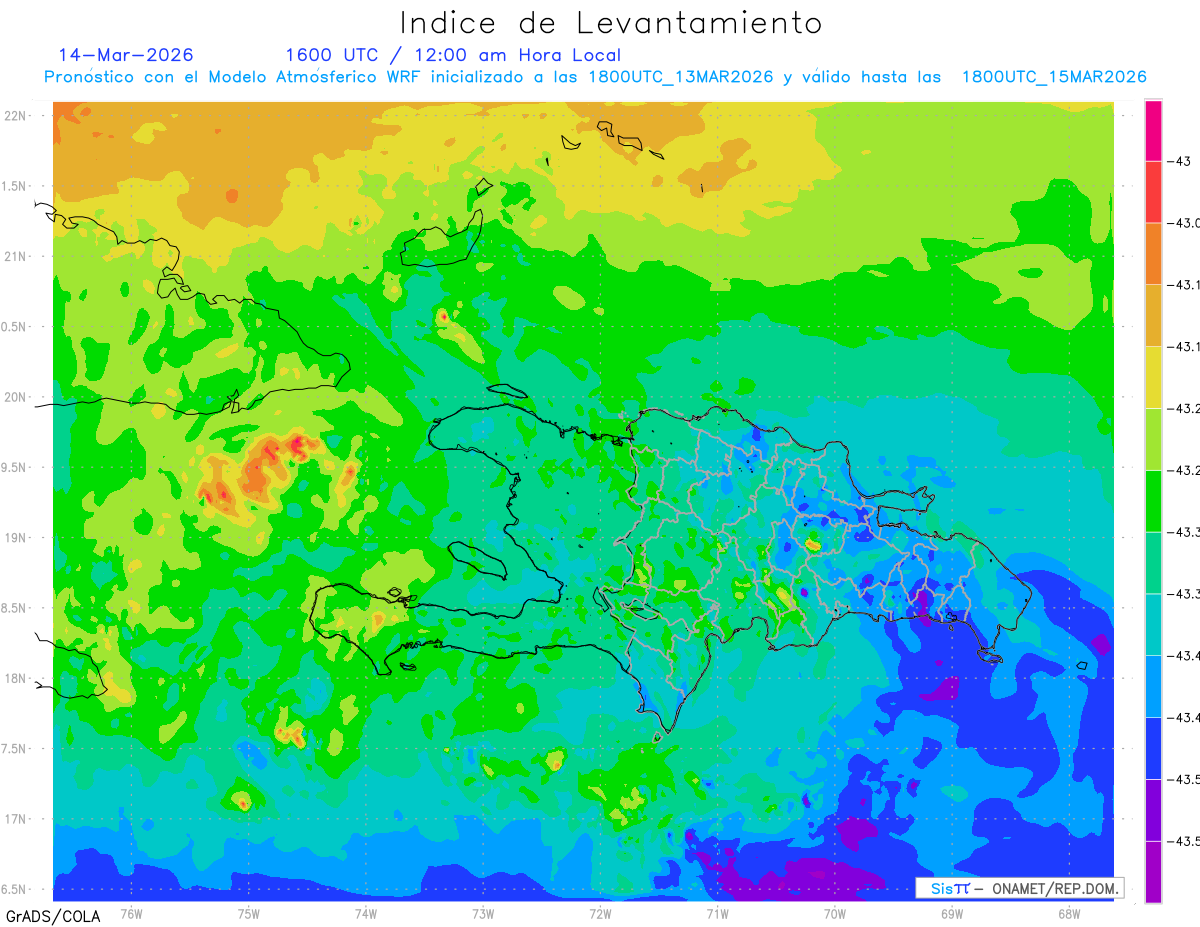Click the '69W' longitude label
Screen dimensions: 1200x927
(952, 913)
